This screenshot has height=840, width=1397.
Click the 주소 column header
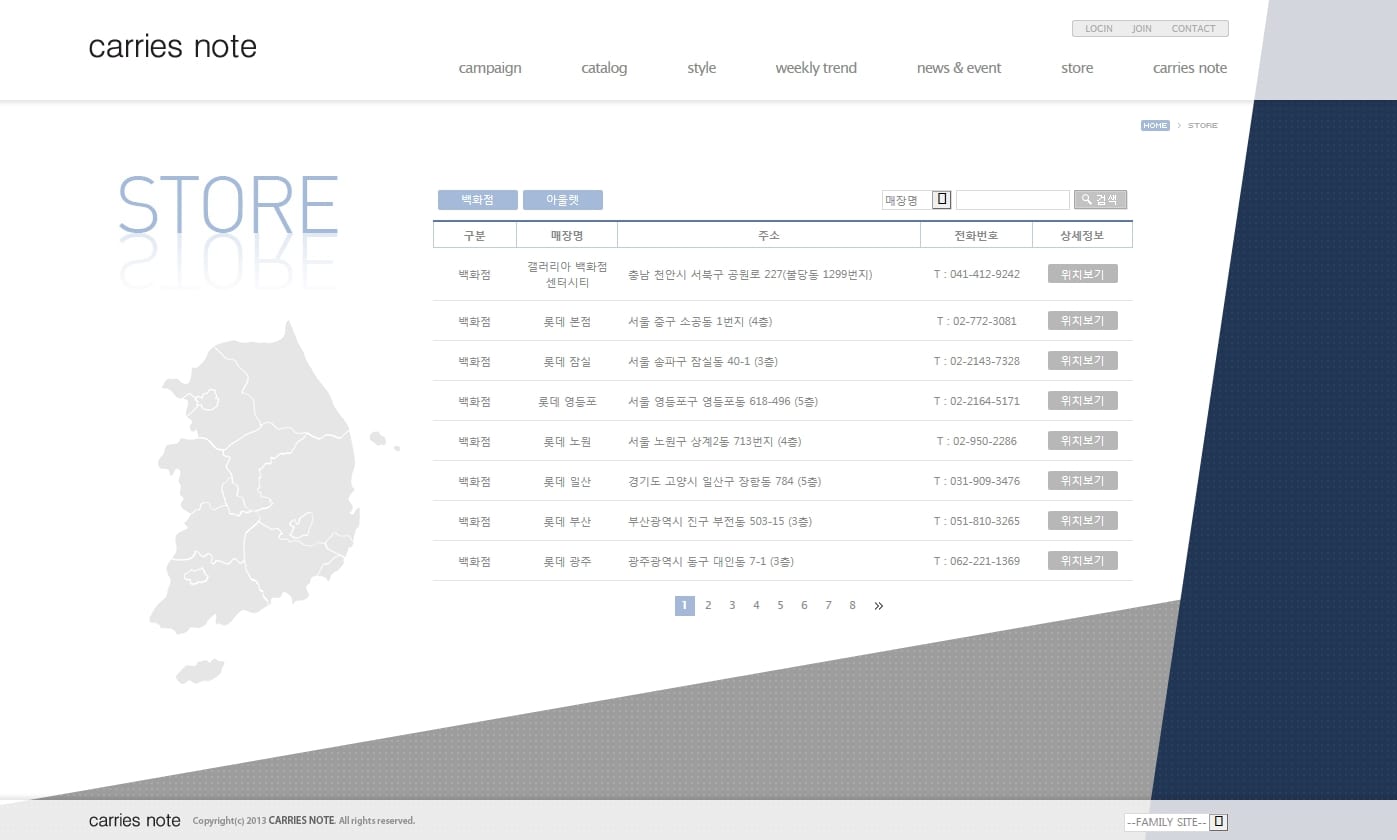click(769, 235)
